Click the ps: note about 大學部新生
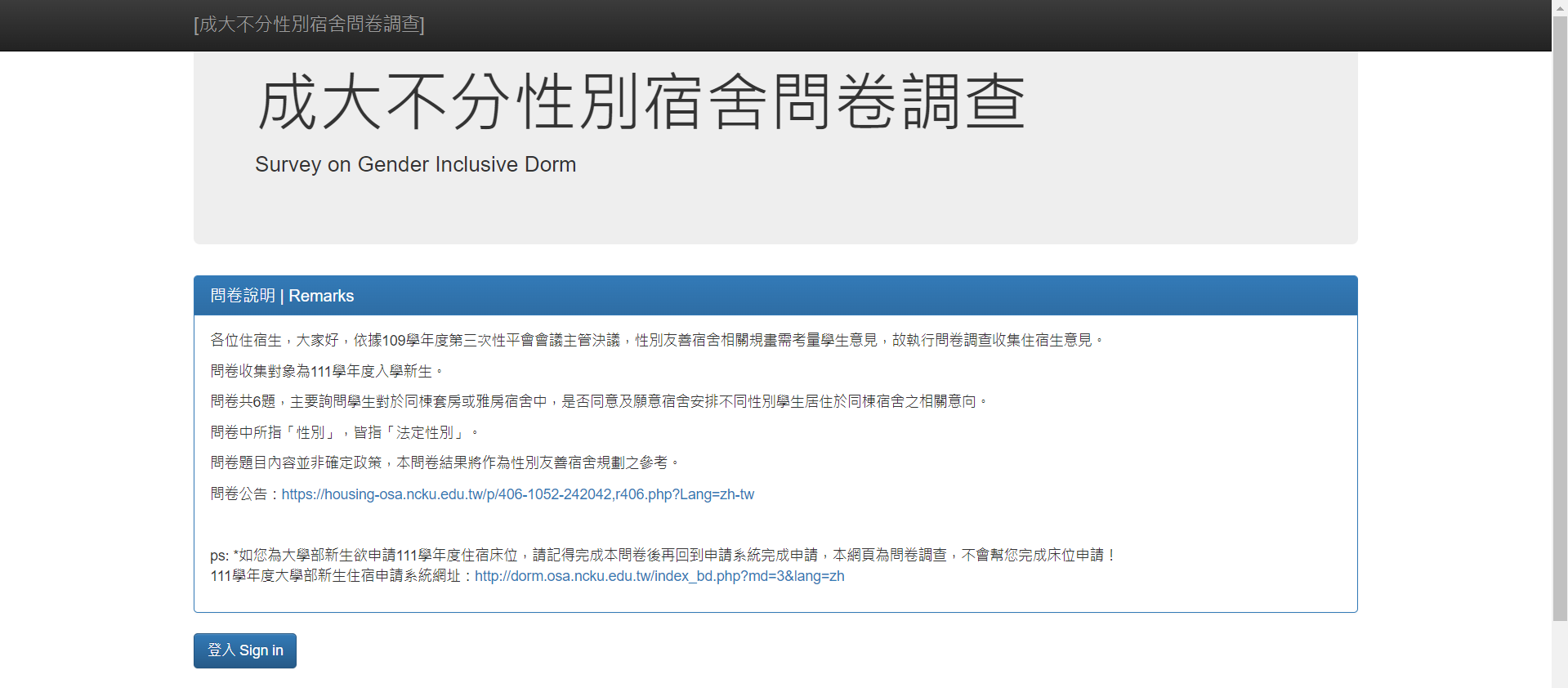The height and width of the screenshot is (688, 1568). tap(663, 556)
